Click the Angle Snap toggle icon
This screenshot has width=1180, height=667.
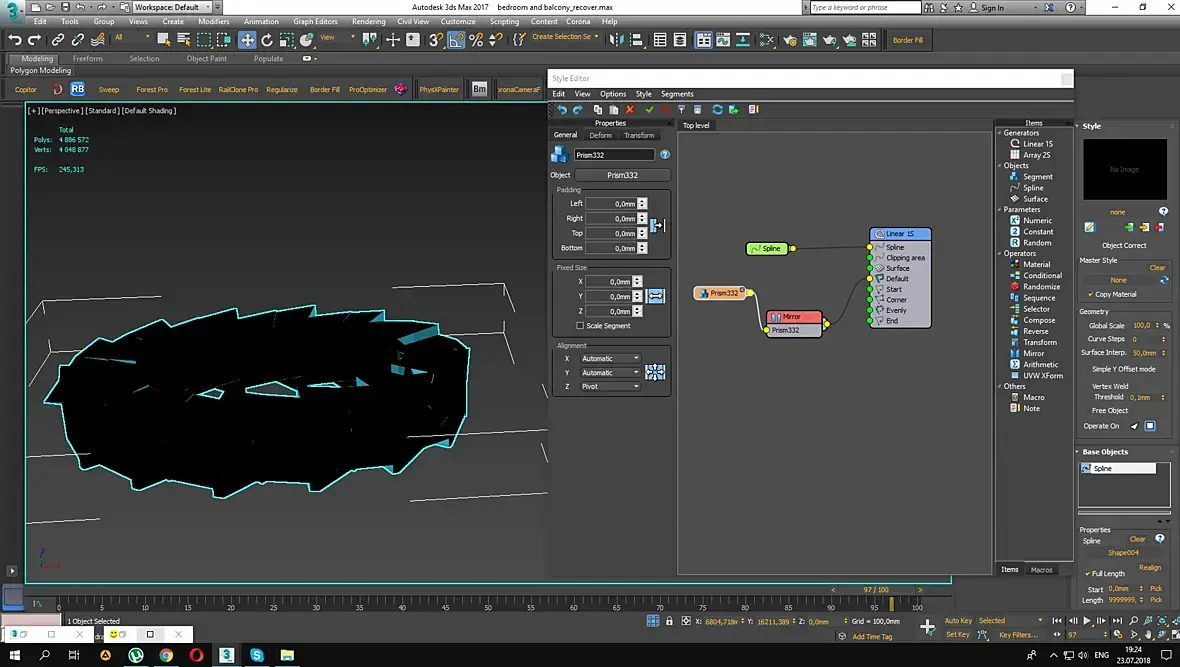(456, 40)
